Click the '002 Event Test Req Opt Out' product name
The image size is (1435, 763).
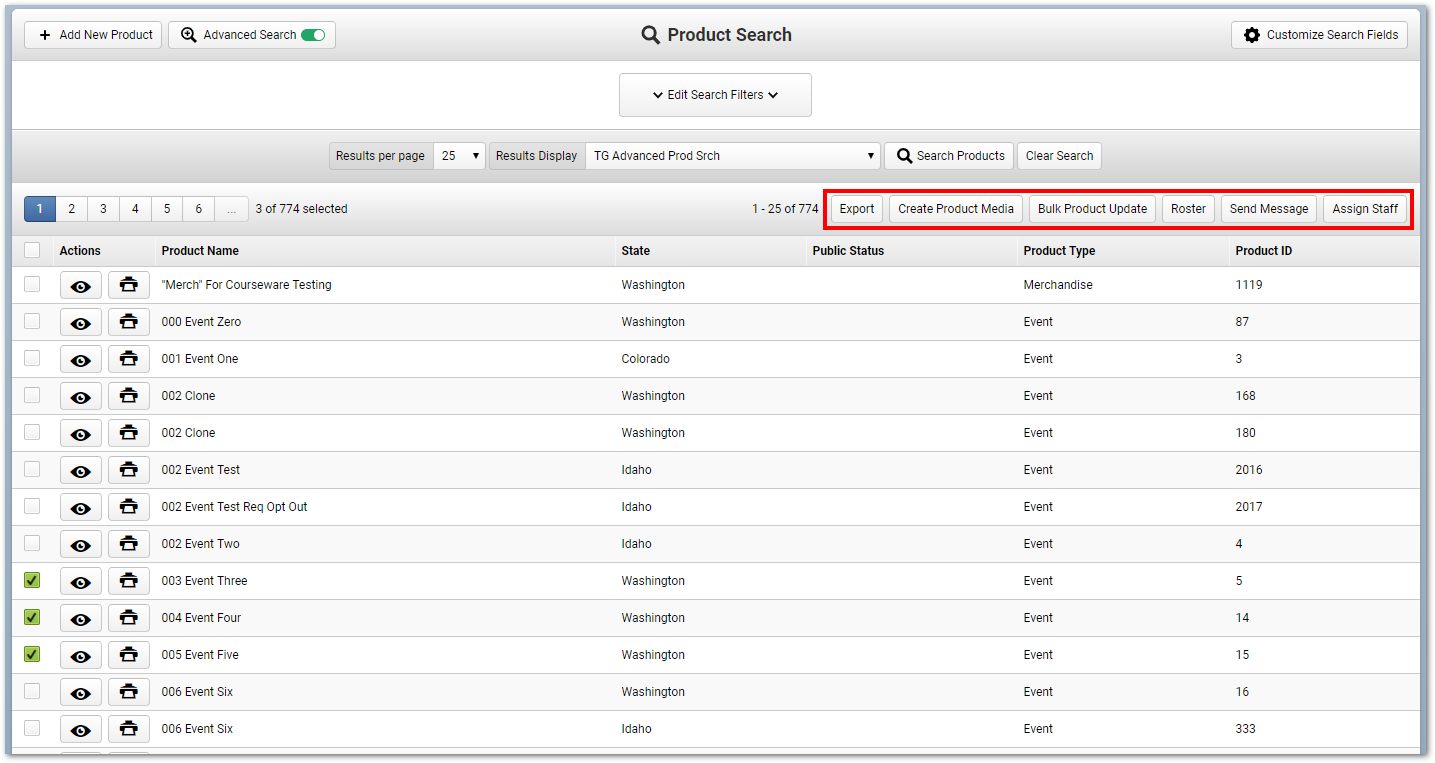[x=234, y=507]
